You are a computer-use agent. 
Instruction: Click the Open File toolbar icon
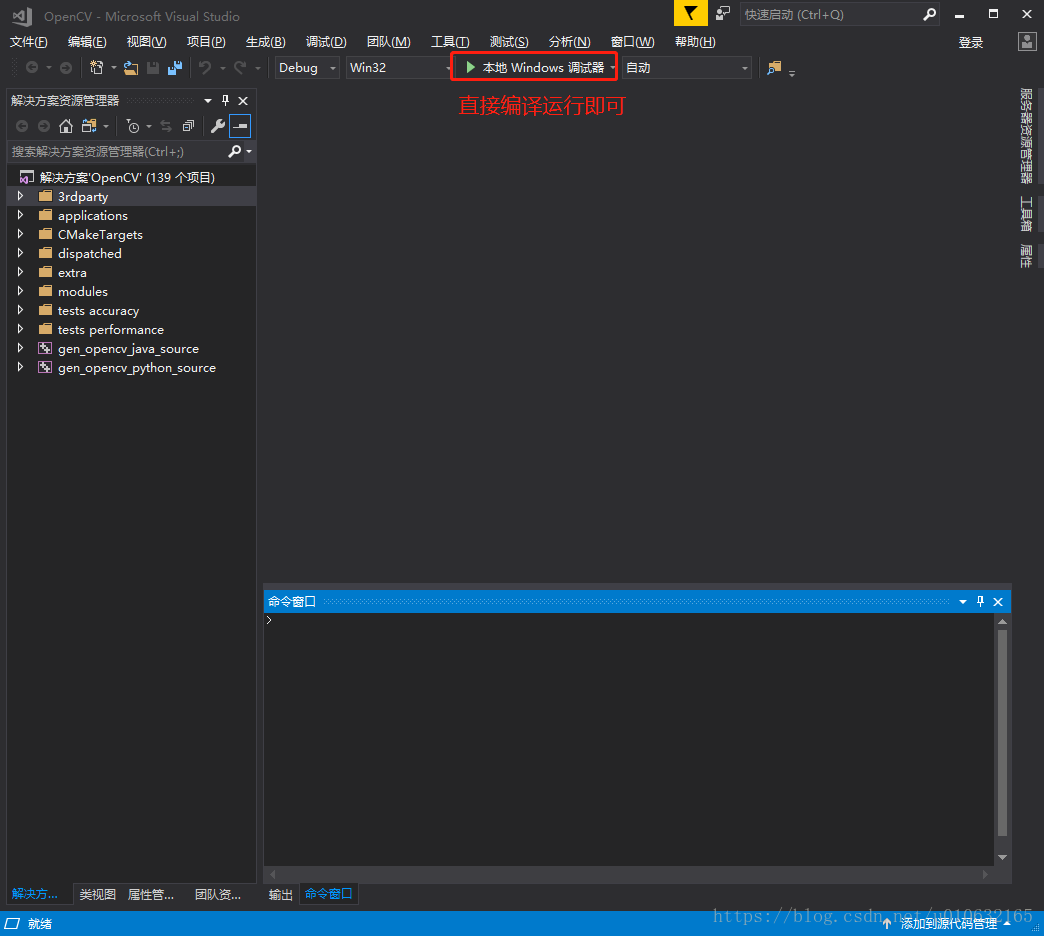[131, 67]
